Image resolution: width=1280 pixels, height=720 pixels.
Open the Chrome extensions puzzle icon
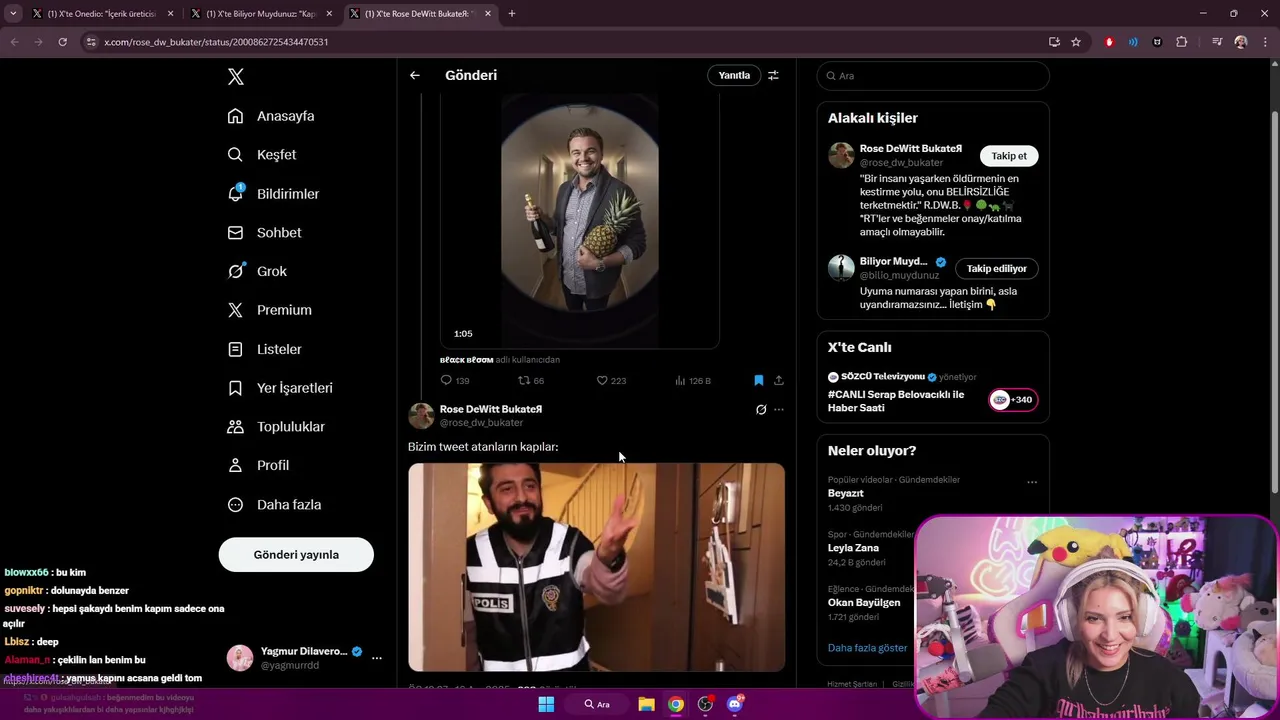click(1182, 42)
